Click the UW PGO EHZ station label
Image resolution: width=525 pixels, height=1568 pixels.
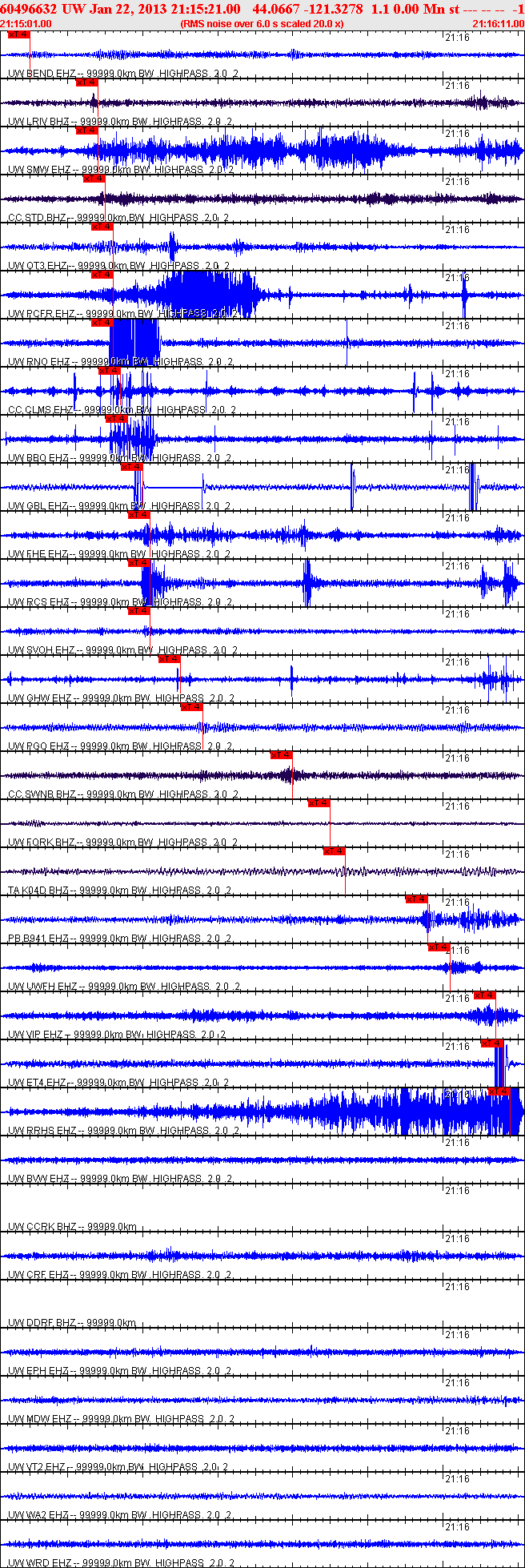120,746
